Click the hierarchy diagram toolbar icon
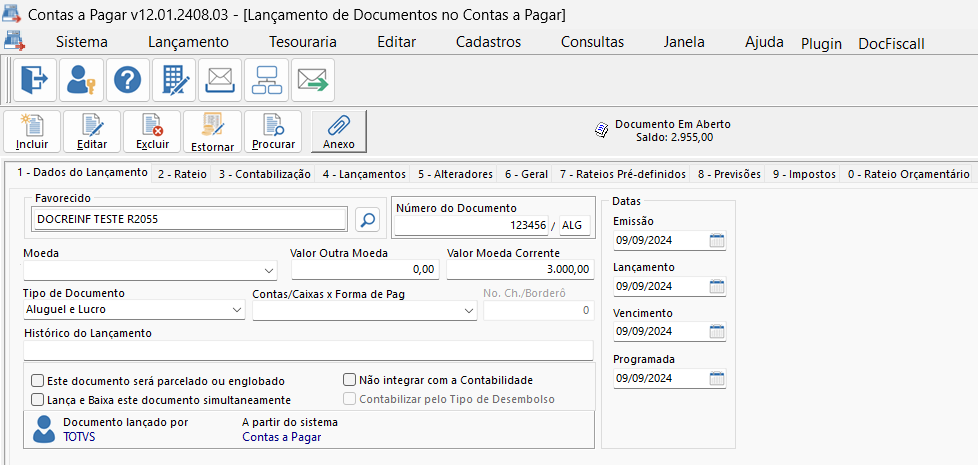Image resolution: width=978 pixels, height=465 pixels. (x=267, y=80)
